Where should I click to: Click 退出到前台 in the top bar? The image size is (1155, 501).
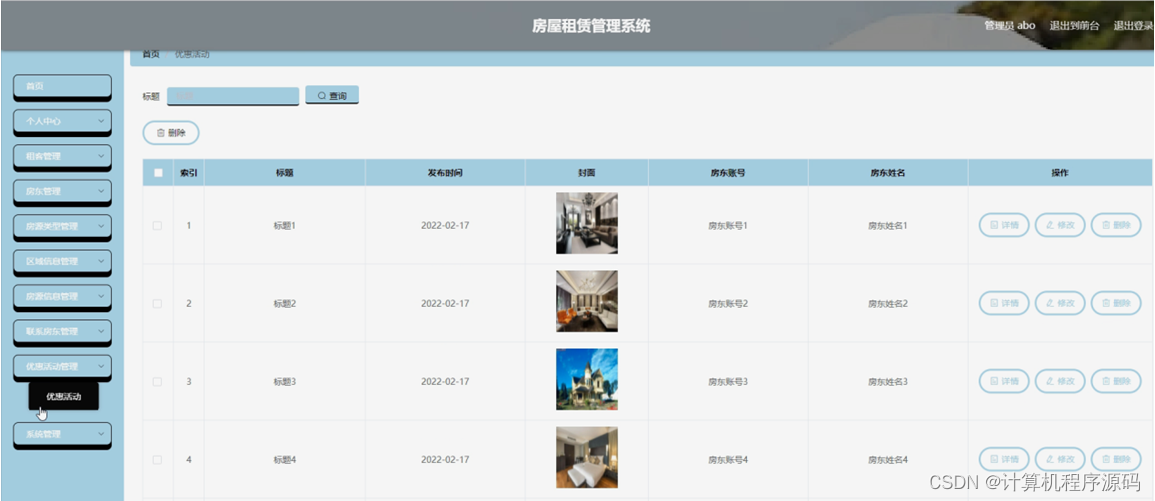pyautogui.click(x=1074, y=25)
